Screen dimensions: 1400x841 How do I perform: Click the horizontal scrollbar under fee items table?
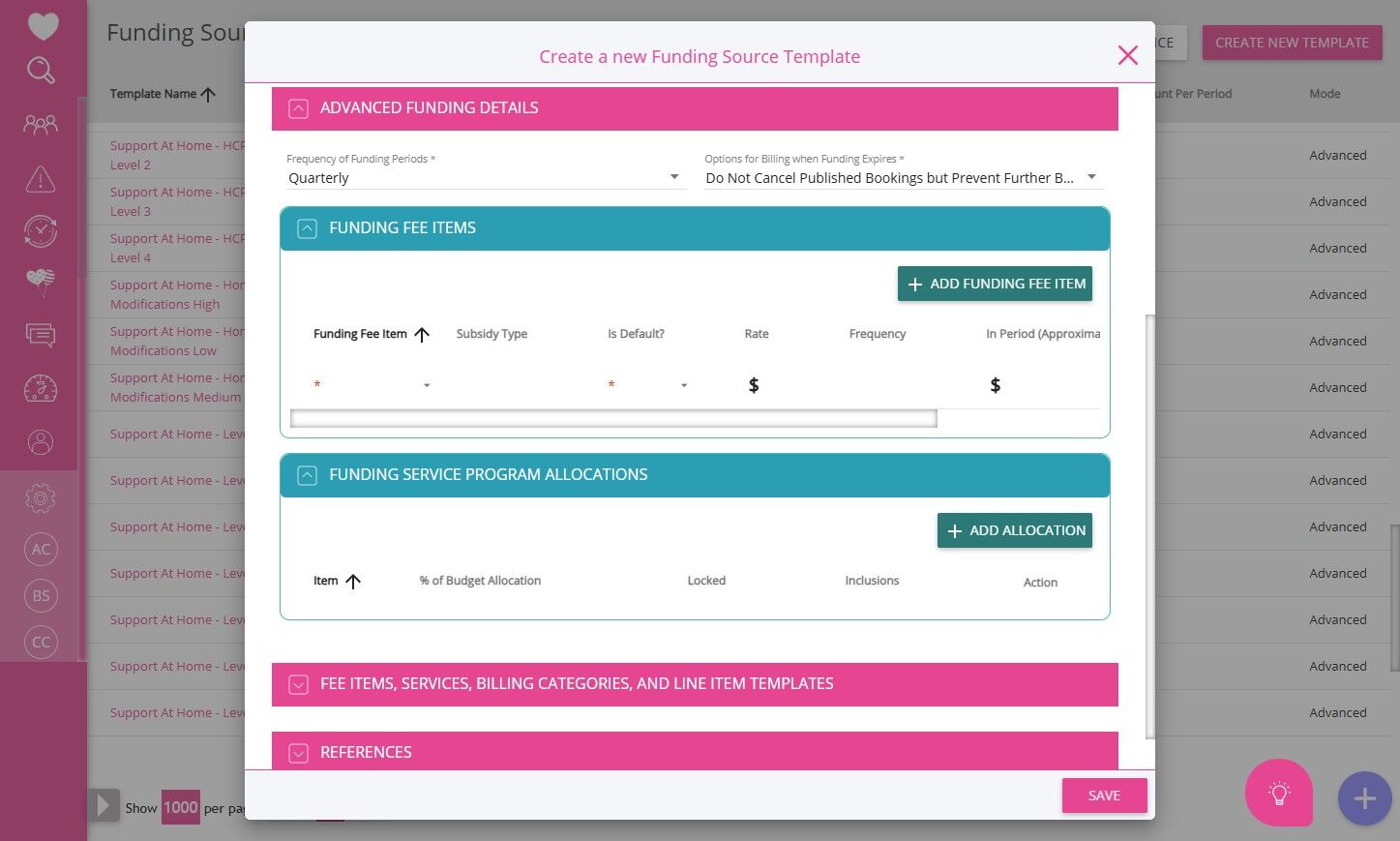tap(613, 418)
